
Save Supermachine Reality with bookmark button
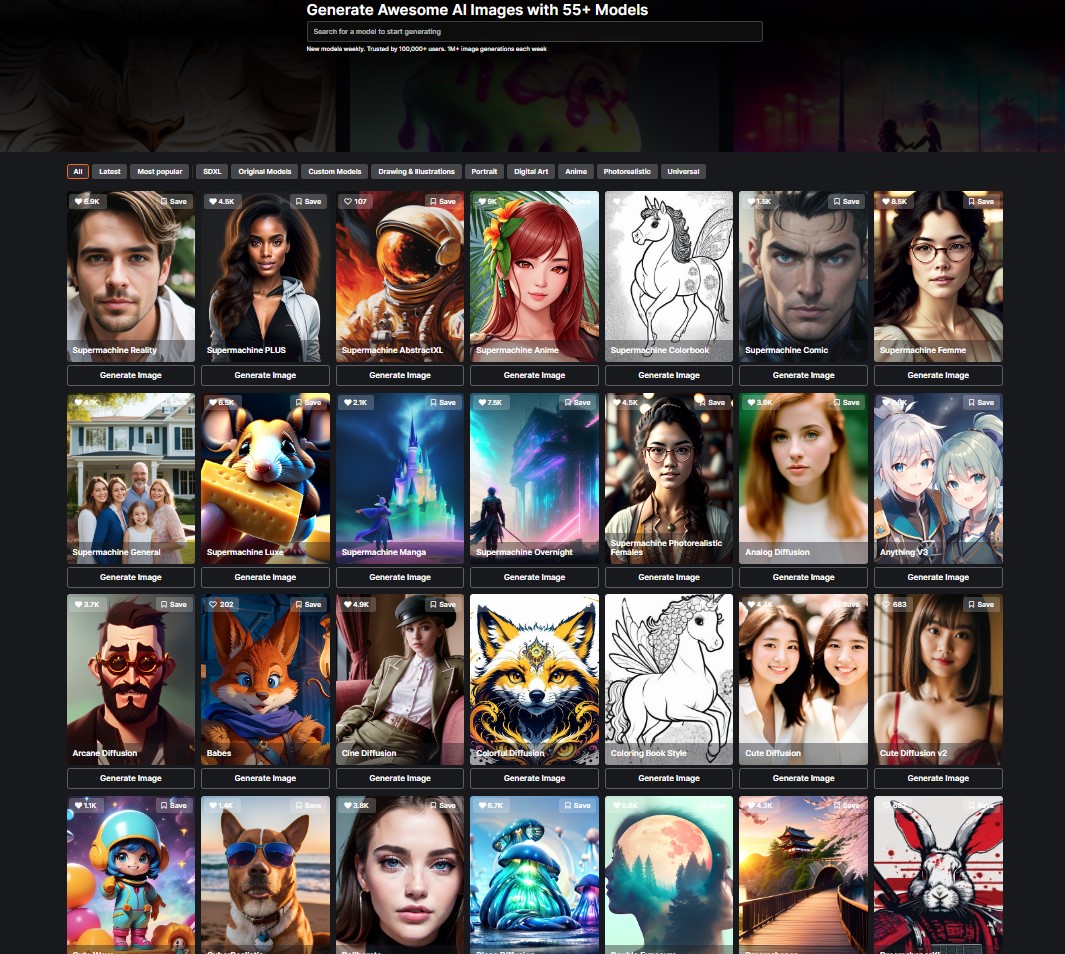pyautogui.click(x=174, y=202)
